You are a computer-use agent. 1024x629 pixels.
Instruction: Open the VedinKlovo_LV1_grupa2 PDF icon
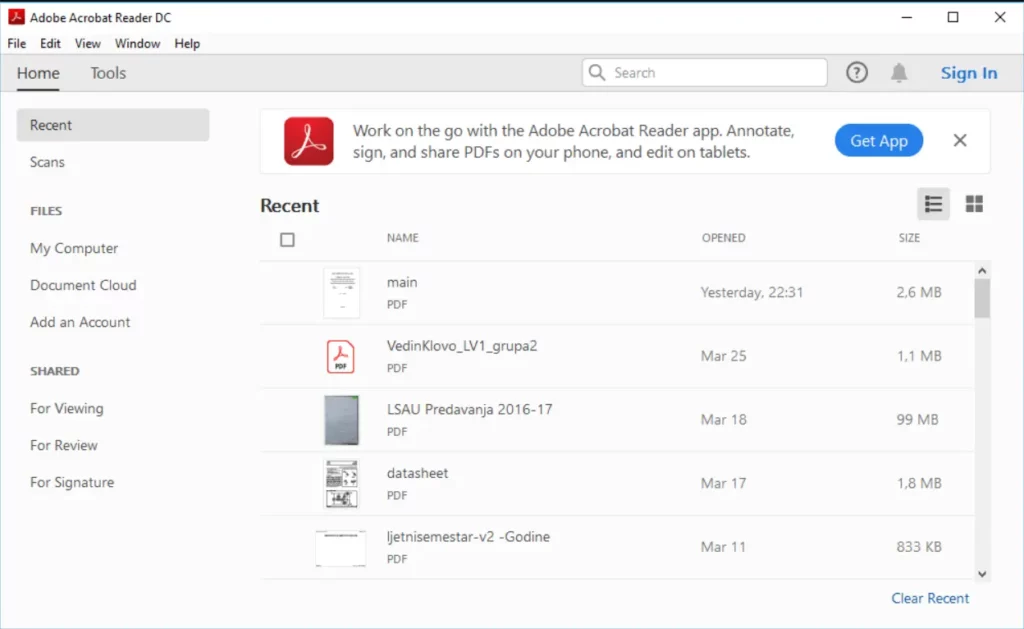point(341,356)
